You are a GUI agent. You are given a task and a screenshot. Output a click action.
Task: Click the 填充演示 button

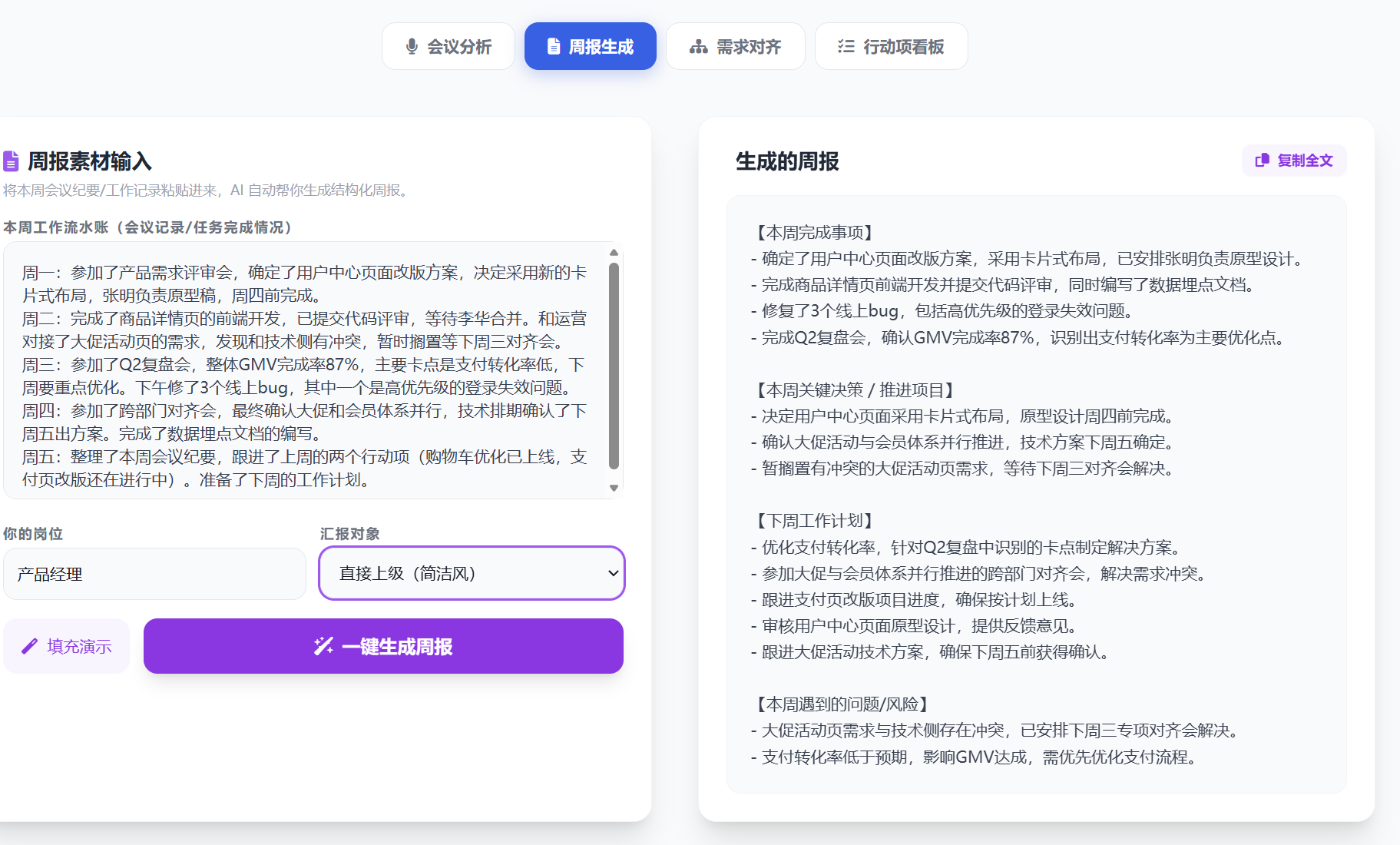click(67, 646)
